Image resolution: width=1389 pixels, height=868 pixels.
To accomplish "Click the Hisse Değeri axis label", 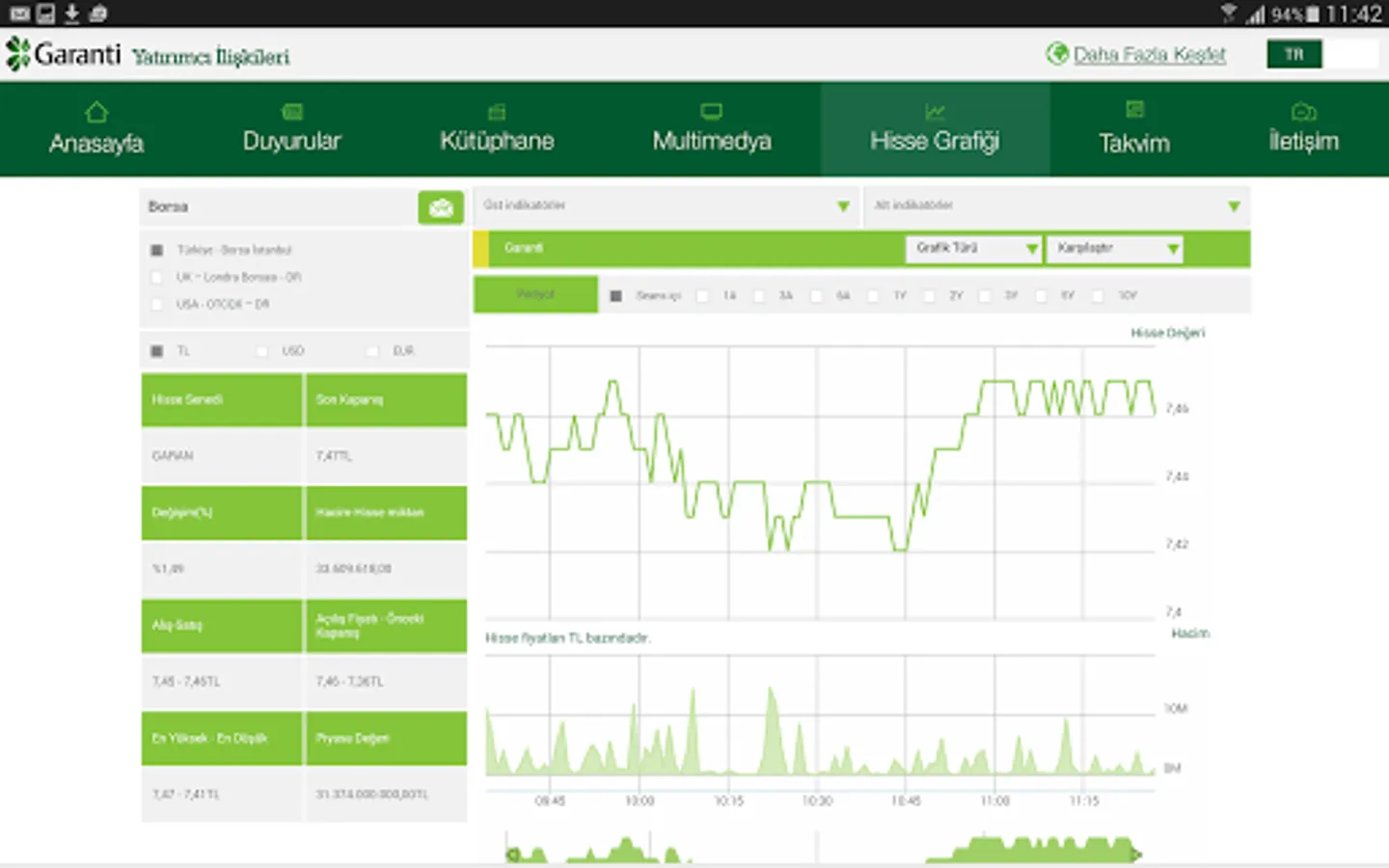I will click(x=1168, y=333).
